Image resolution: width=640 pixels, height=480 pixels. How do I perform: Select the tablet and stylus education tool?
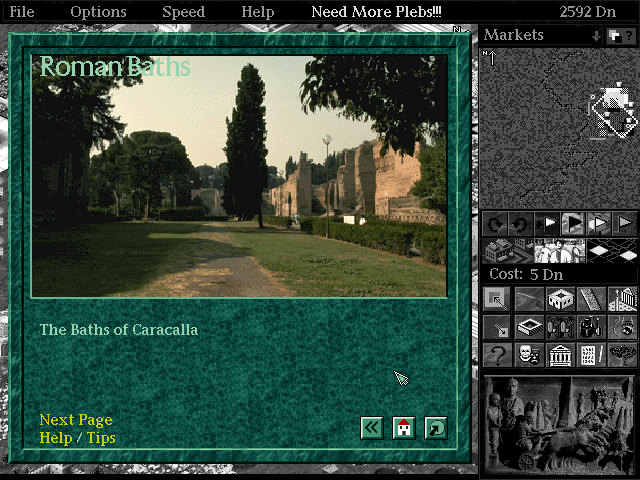[x=591, y=355]
